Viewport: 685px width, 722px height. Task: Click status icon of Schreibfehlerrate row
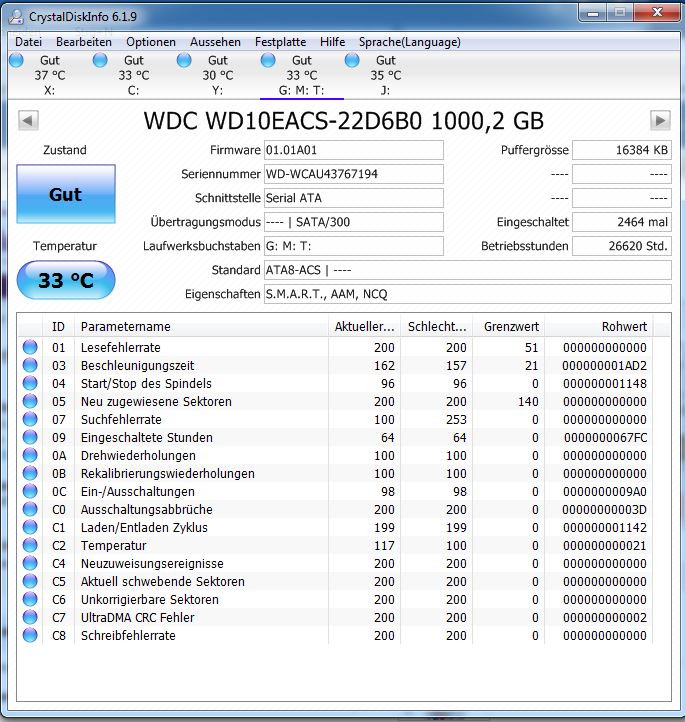click(x=30, y=635)
